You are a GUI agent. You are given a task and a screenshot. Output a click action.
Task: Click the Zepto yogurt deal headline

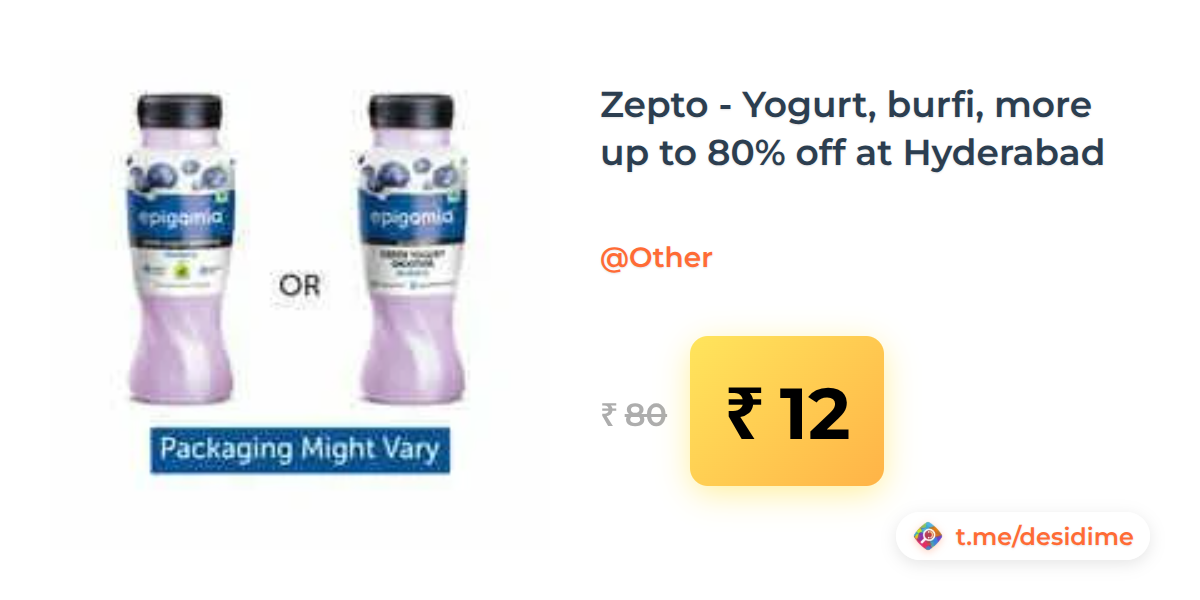(852, 129)
